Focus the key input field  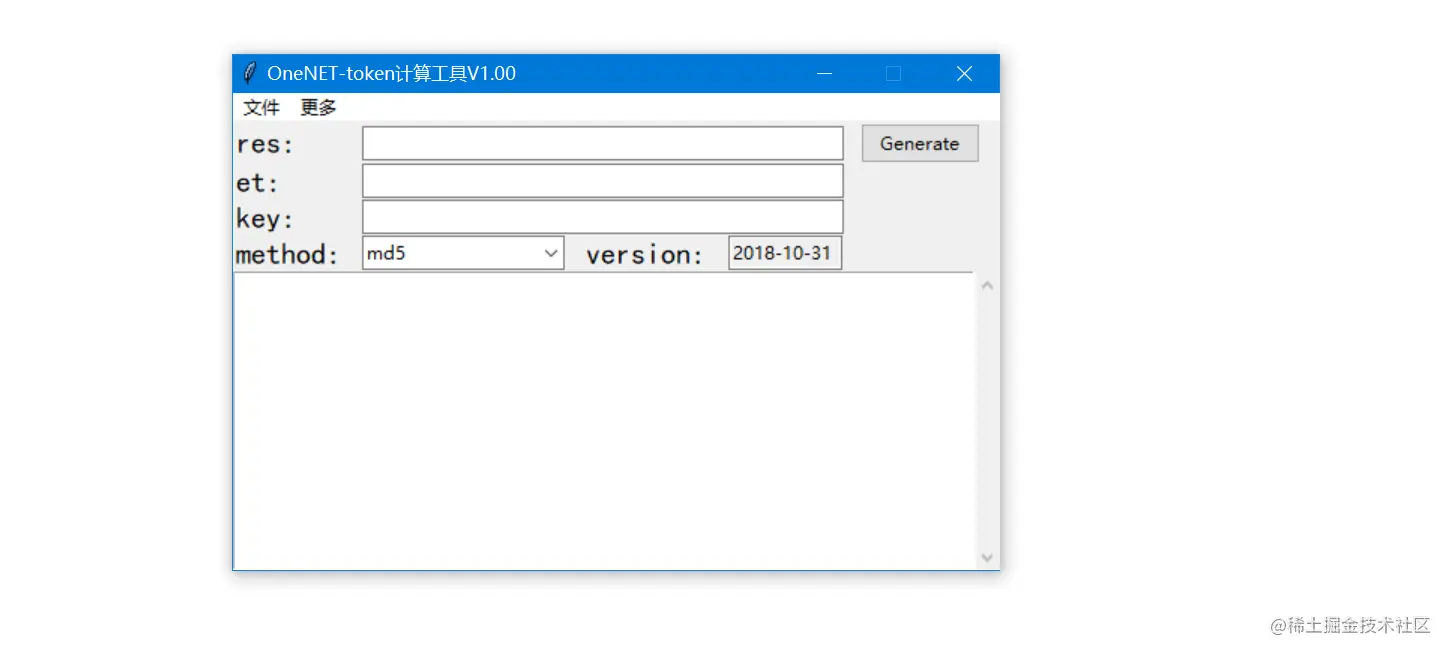(x=603, y=217)
